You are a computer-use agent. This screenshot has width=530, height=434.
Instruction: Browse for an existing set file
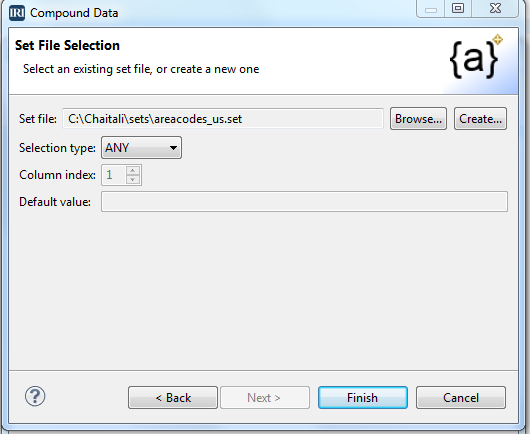pyautogui.click(x=418, y=119)
